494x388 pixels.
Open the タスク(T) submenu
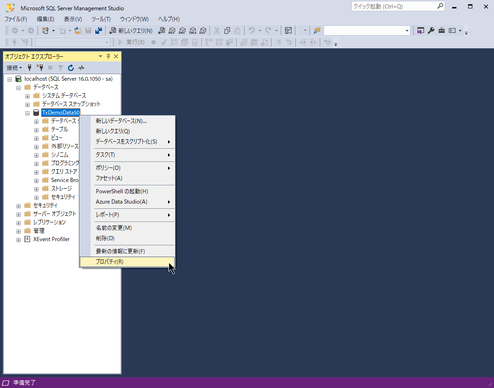coord(127,155)
